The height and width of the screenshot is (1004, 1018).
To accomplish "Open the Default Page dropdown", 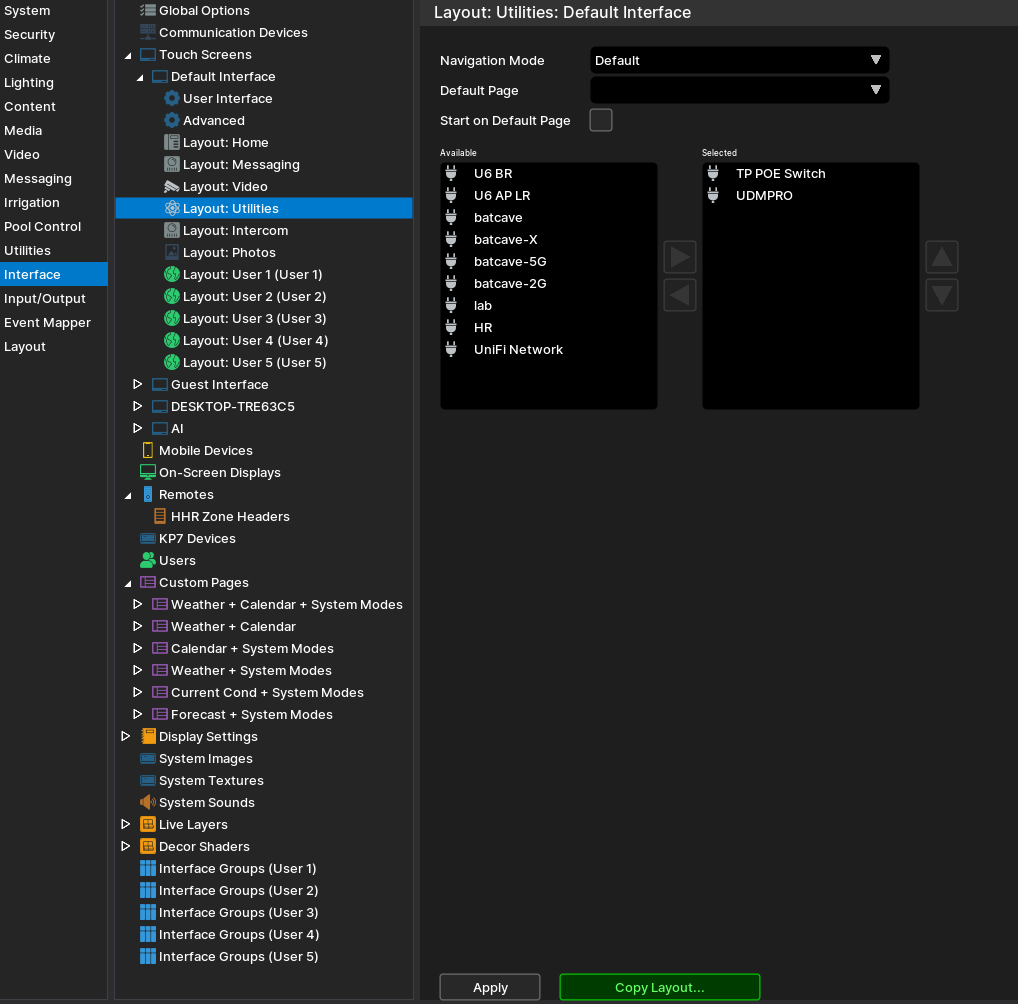I will click(739, 90).
